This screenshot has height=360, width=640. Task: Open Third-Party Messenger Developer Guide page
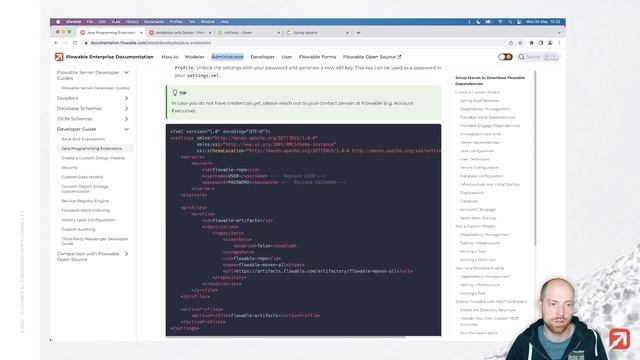tap(95, 241)
